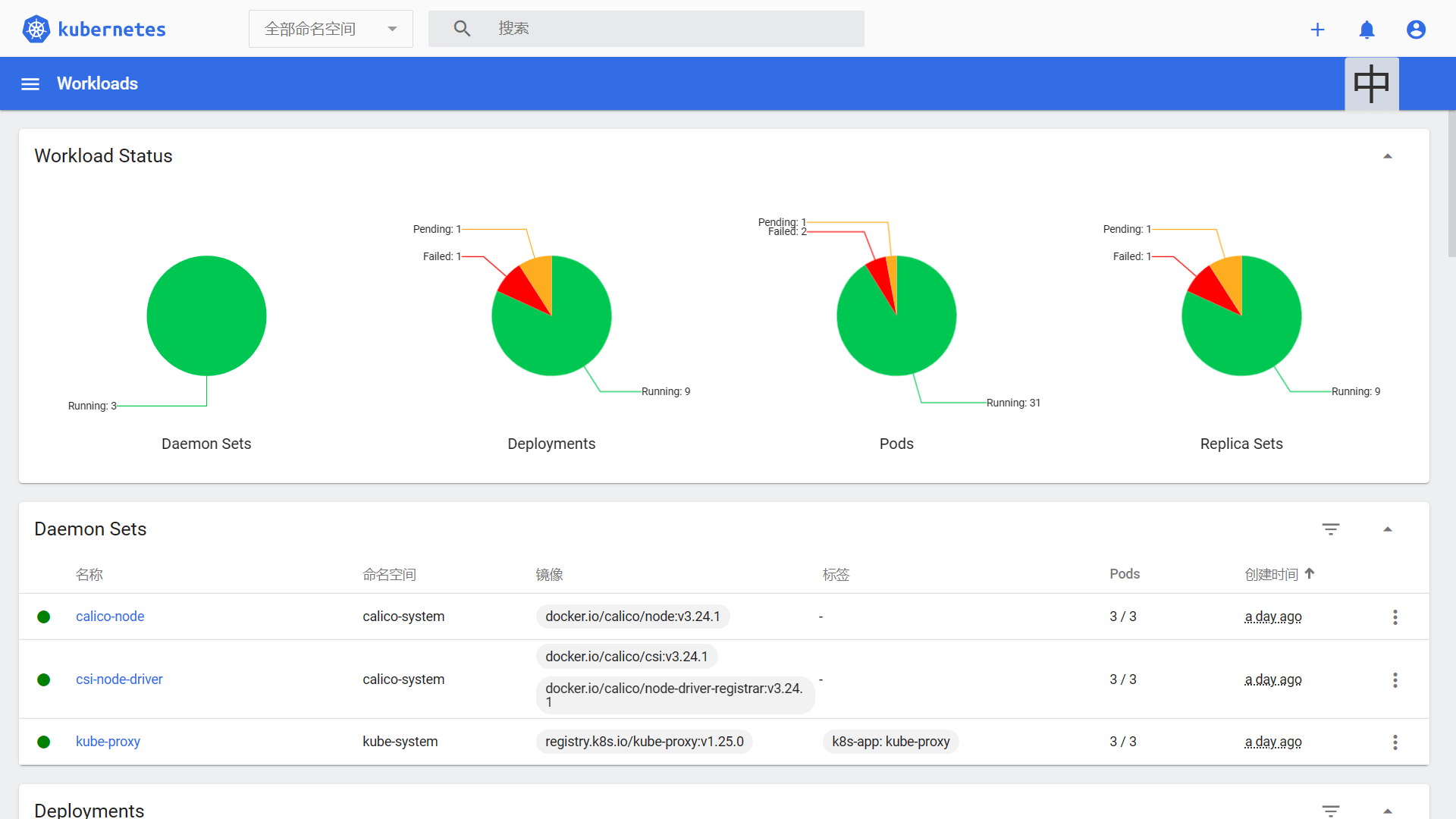Open the Daemon Sets filter icon

click(1332, 529)
